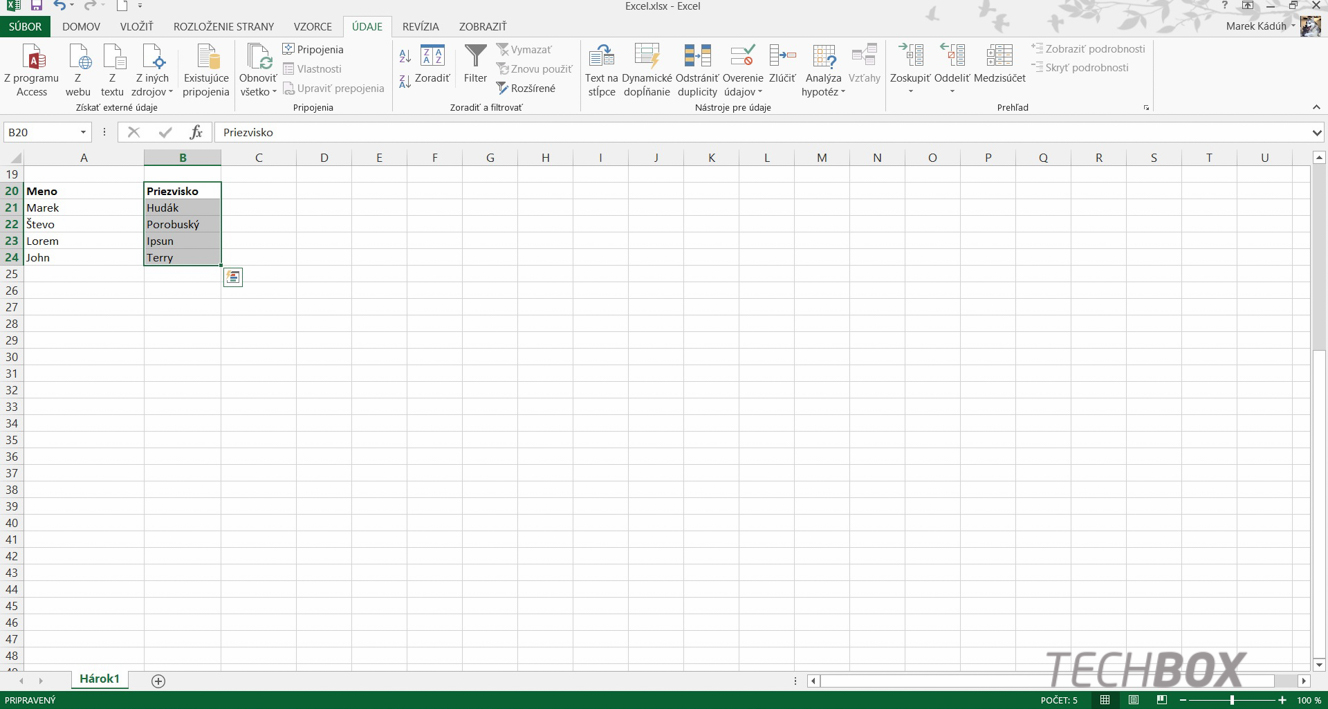Image resolution: width=1328 pixels, height=709 pixels.
Task: Click Odstrániť duplicity
Action: (x=697, y=70)
